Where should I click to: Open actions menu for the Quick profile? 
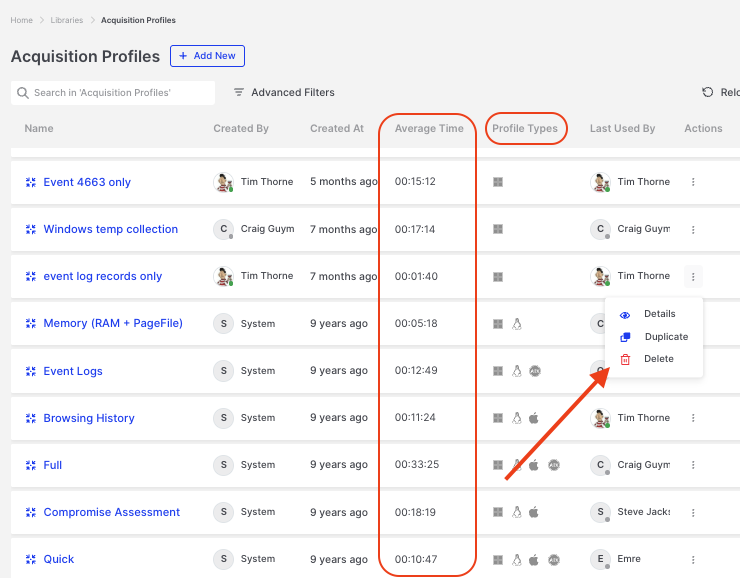pyautogui.click(x=693, y=559)
